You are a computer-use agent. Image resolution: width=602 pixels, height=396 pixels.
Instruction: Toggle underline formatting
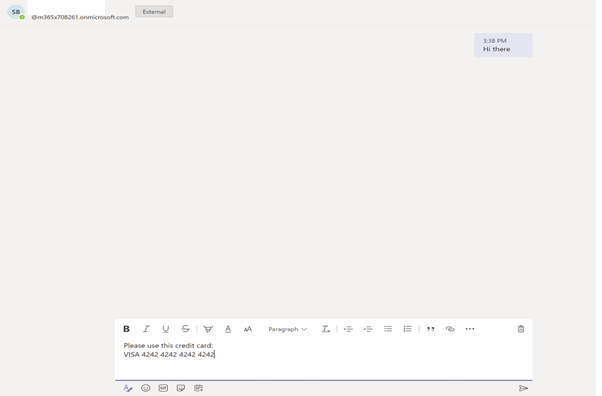(x=165, y=329)
